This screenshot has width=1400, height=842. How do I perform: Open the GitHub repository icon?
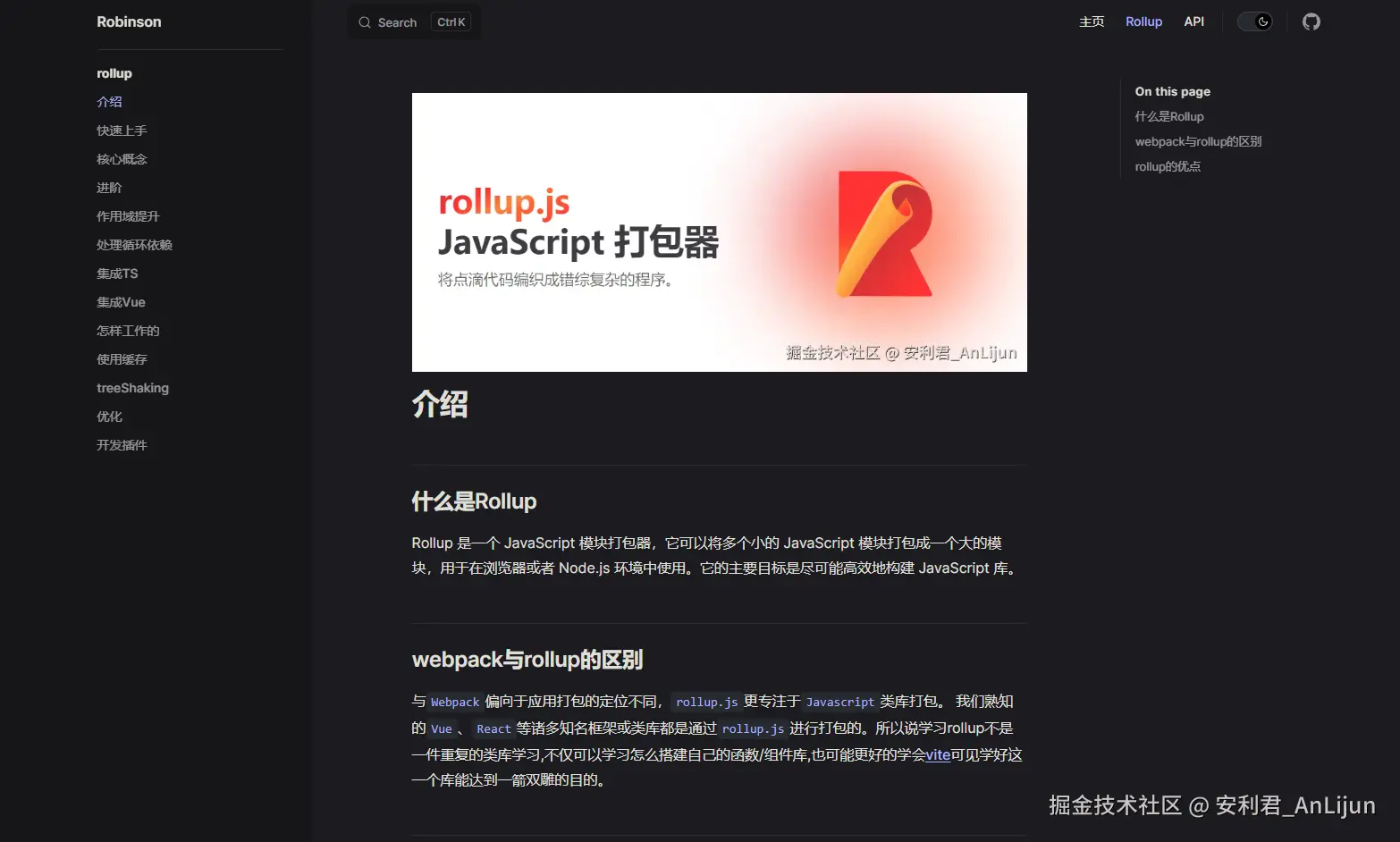(1311, 21)
